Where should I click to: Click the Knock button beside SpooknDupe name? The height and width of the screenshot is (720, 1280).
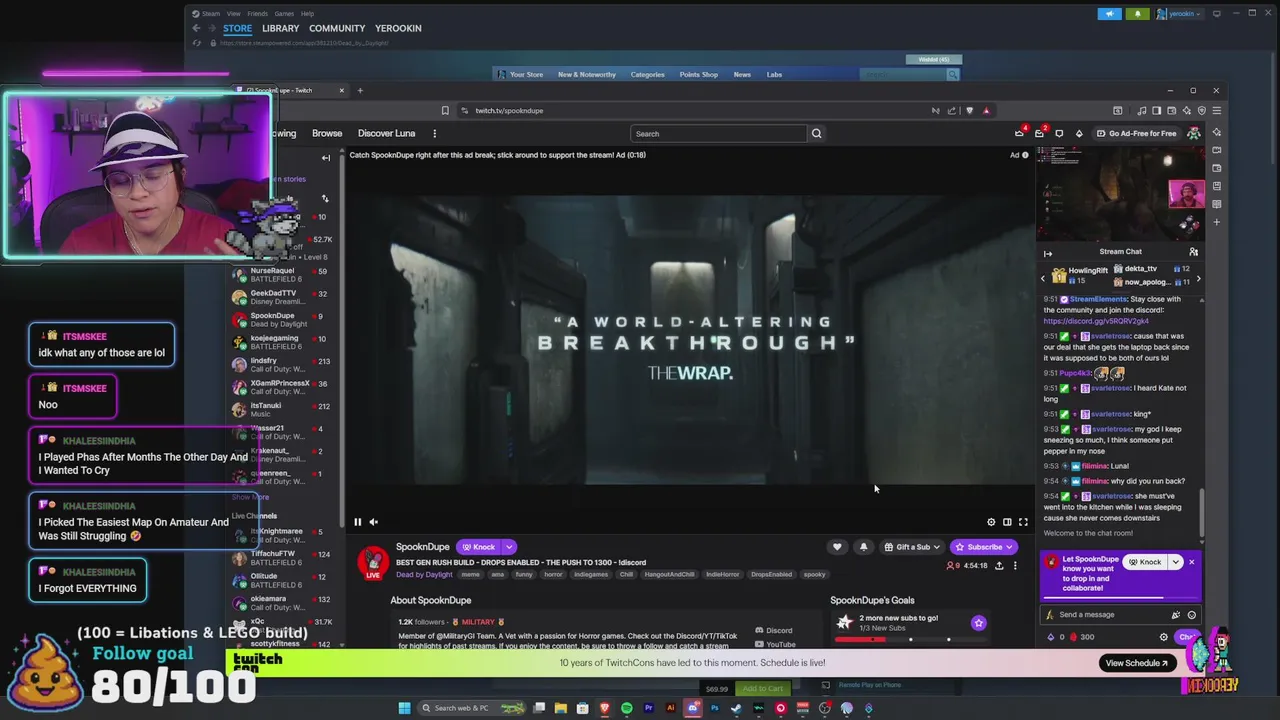[479, 547]
